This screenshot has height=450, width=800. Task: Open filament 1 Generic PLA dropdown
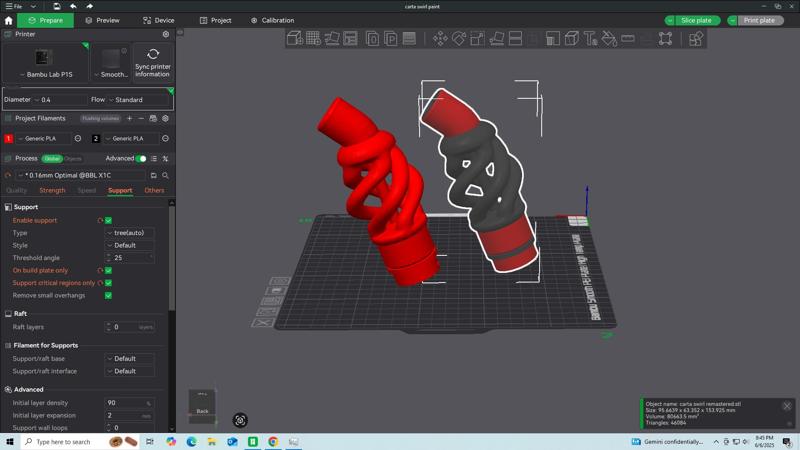(44, 138)
